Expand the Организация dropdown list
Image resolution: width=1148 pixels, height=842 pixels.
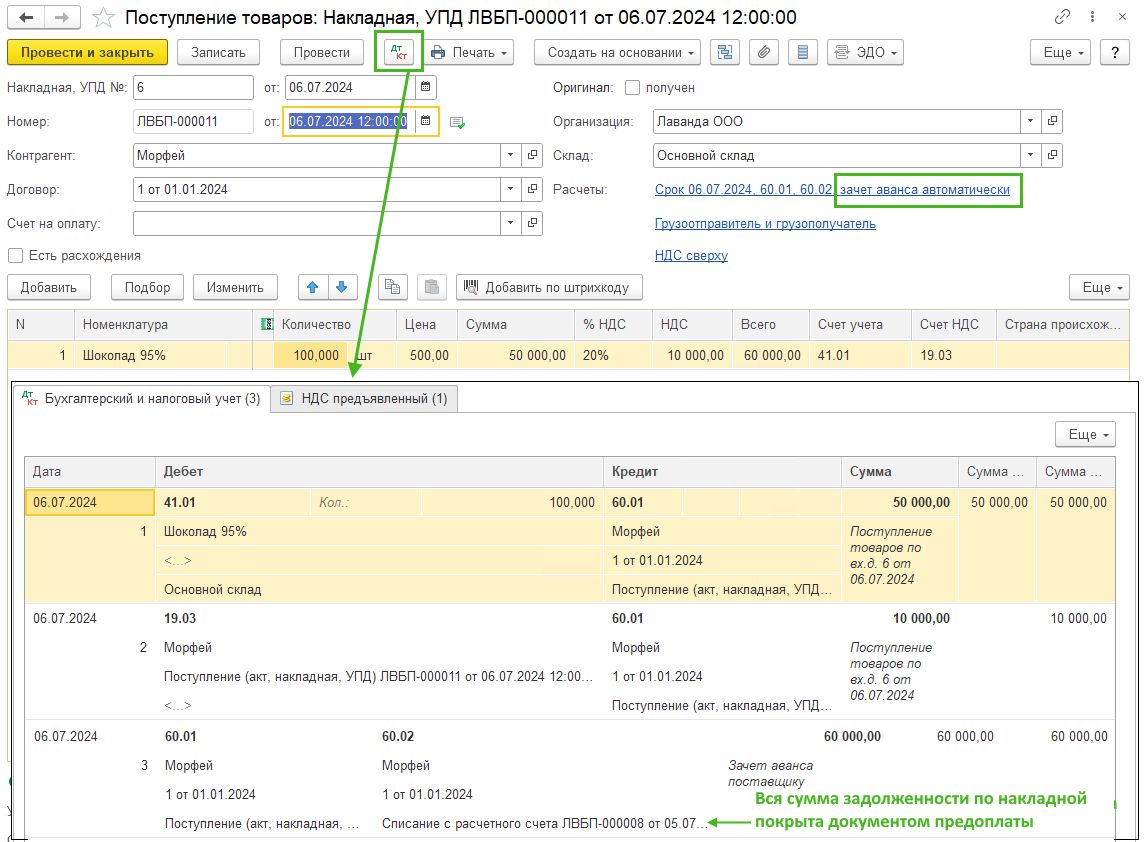point(1030,121)
